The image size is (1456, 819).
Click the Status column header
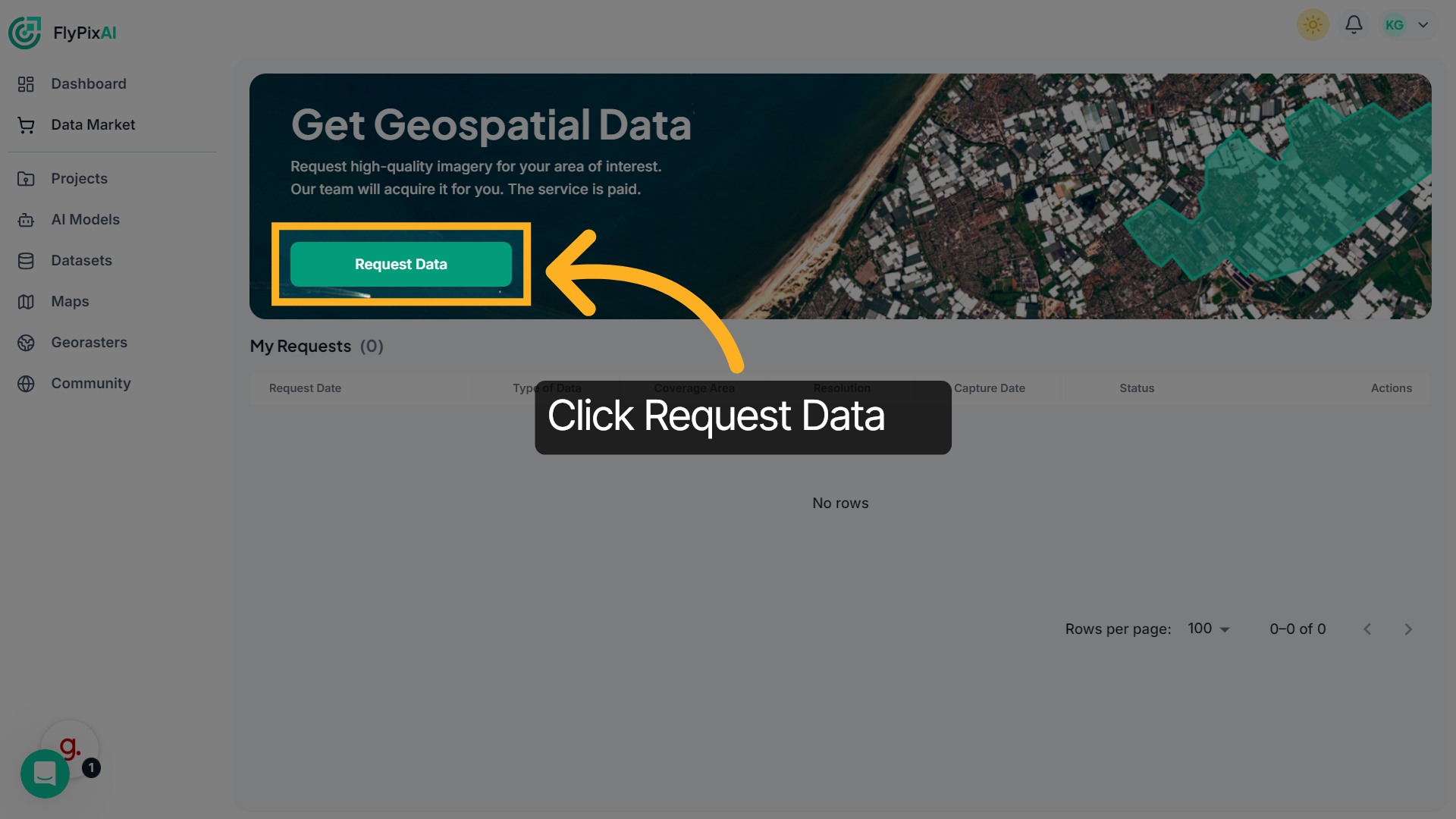[x=1137, y=388]
